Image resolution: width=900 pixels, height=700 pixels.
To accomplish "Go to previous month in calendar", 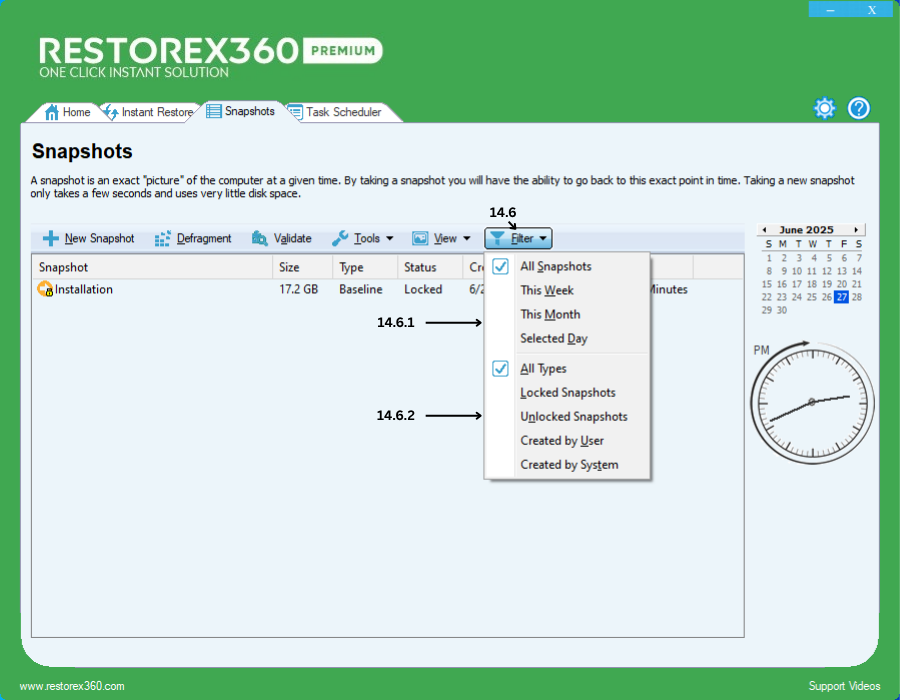I will [x=765, y=230].
